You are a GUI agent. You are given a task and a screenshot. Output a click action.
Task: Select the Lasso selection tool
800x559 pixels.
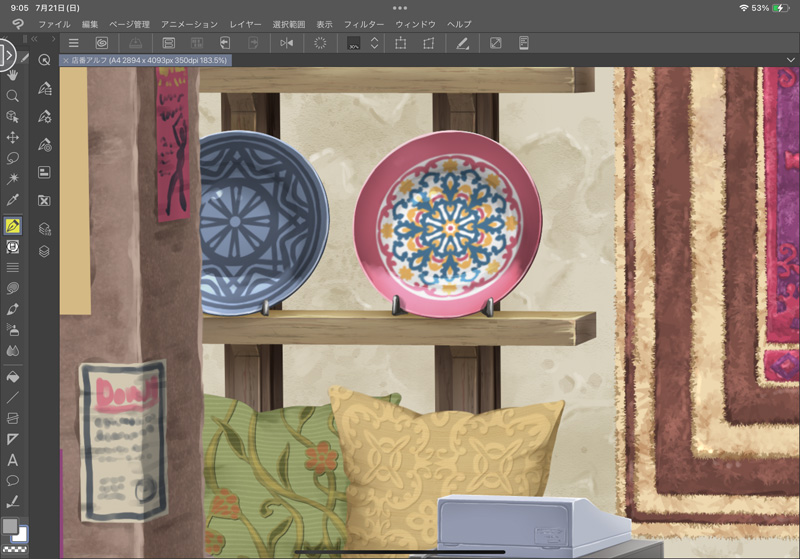click(x=13, y=158)
